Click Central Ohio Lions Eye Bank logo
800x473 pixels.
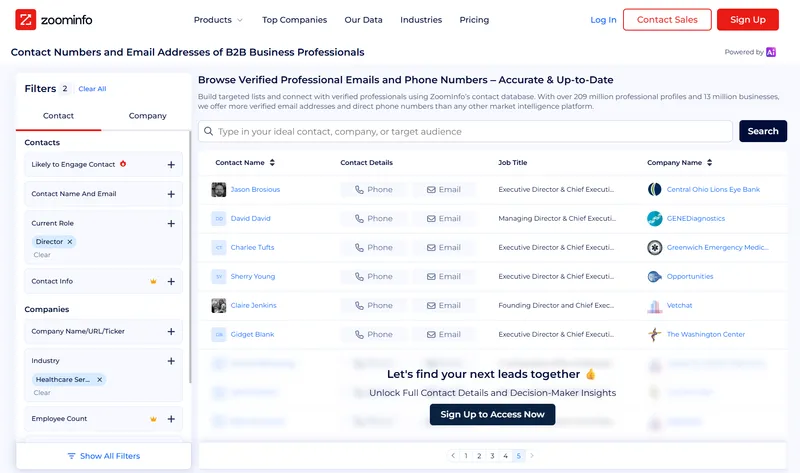coord(655,189)
